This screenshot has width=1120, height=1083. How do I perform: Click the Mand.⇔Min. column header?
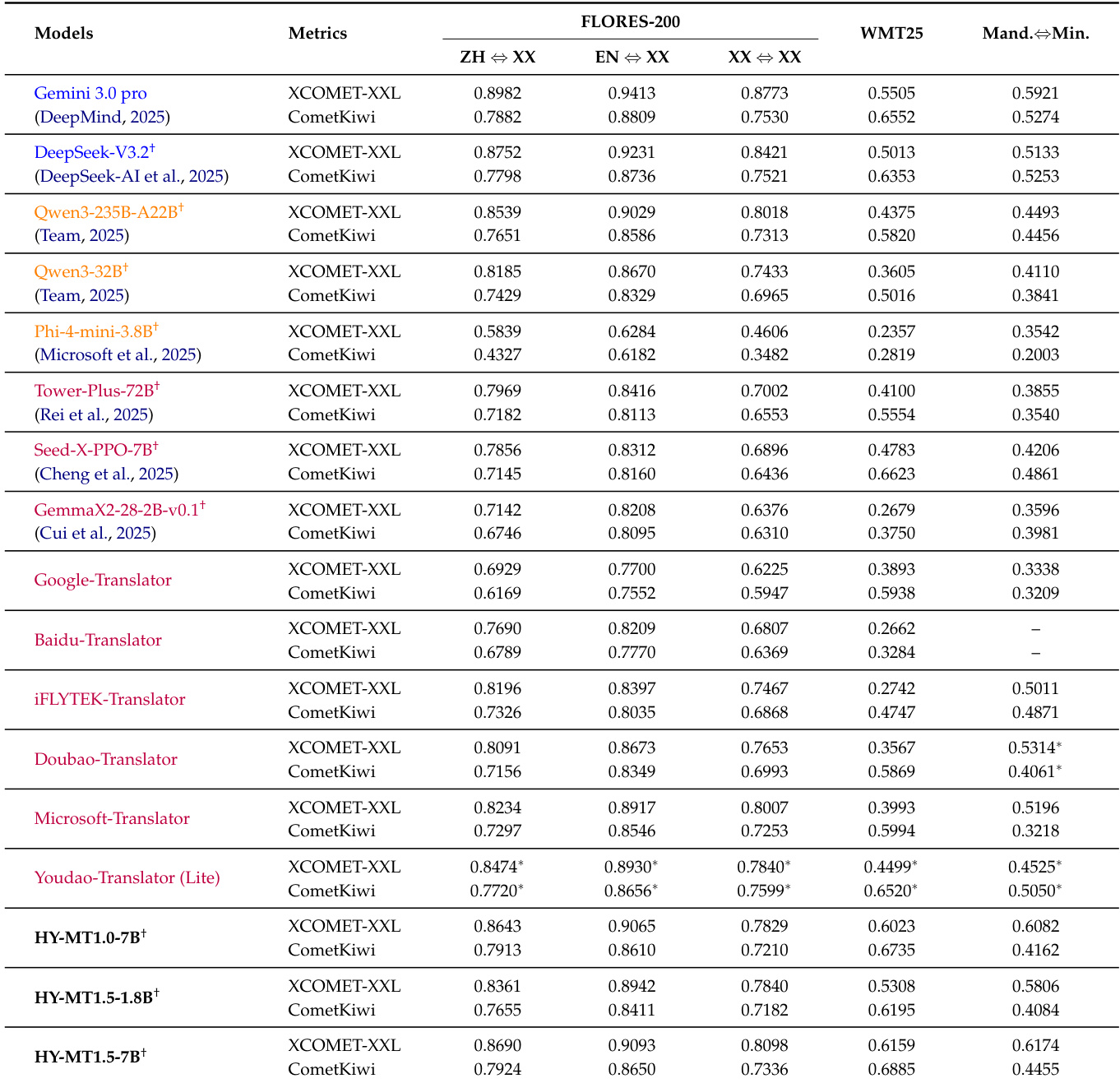1035,34
